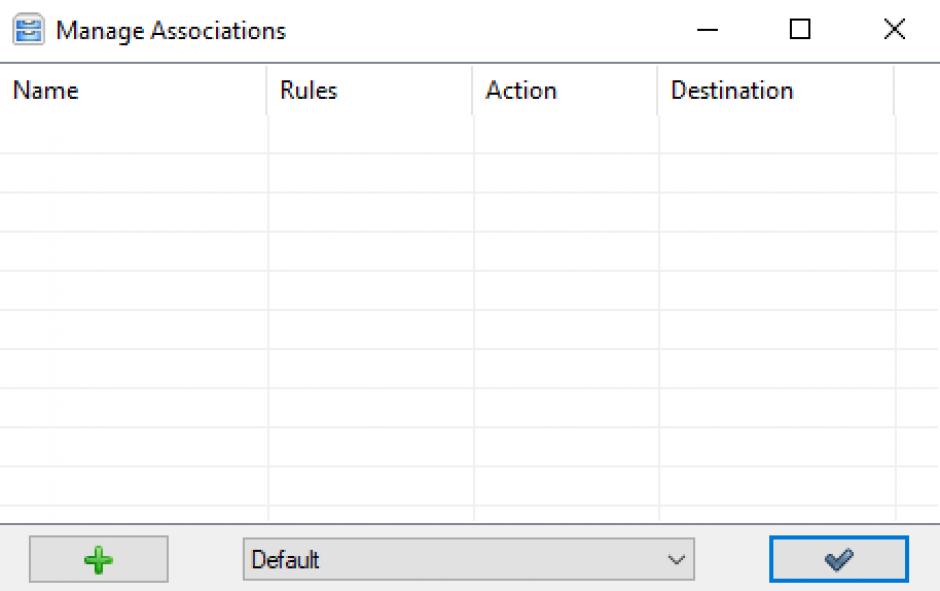Close the Manage Associations dialog
The height and width of the screenshot is (591, 940).
click(894, 31)
